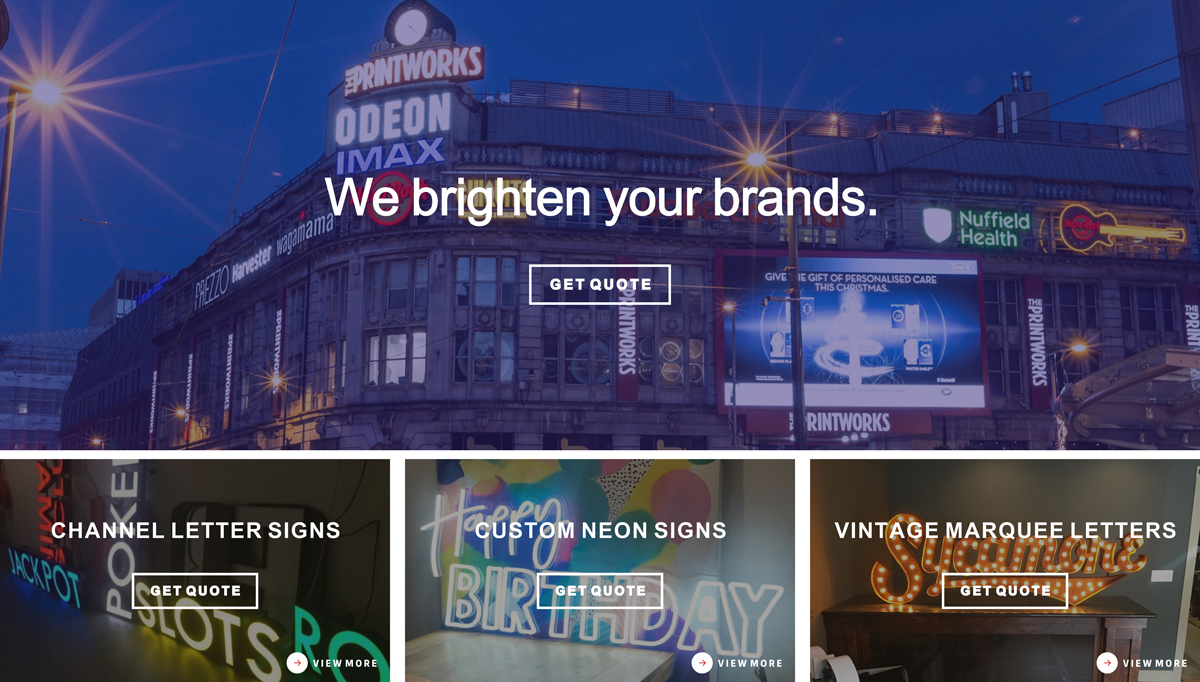Select the Channel Letter Signs heading
Screen dimensions: 1200x682
pyautogui.click(x=196, y=530)
